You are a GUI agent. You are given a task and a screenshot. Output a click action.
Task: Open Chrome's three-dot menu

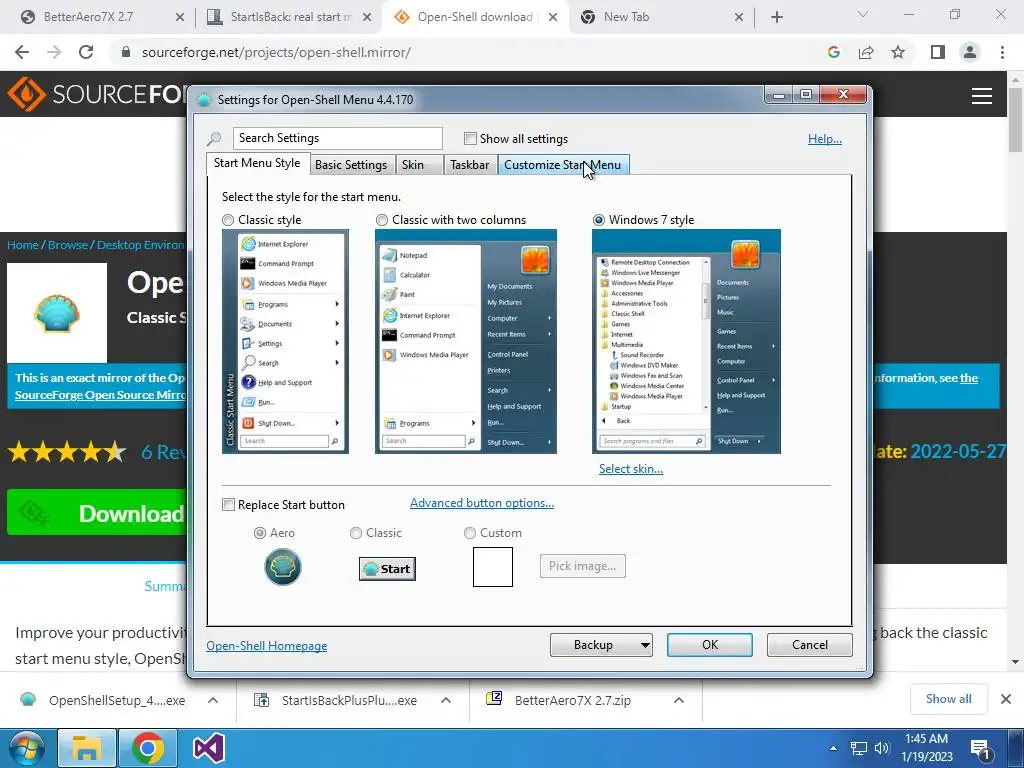point(1002,52)
